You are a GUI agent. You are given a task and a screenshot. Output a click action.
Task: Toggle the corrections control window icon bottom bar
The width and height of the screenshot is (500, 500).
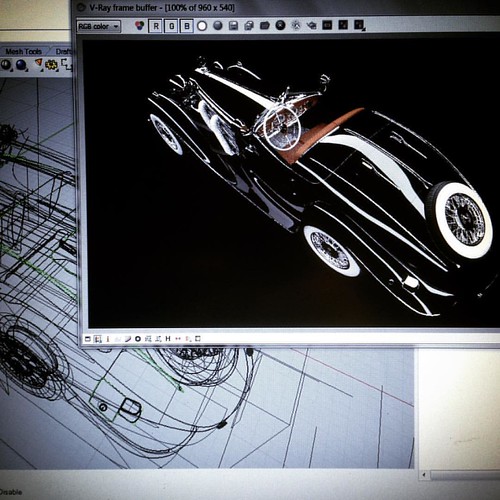[88, 339]
